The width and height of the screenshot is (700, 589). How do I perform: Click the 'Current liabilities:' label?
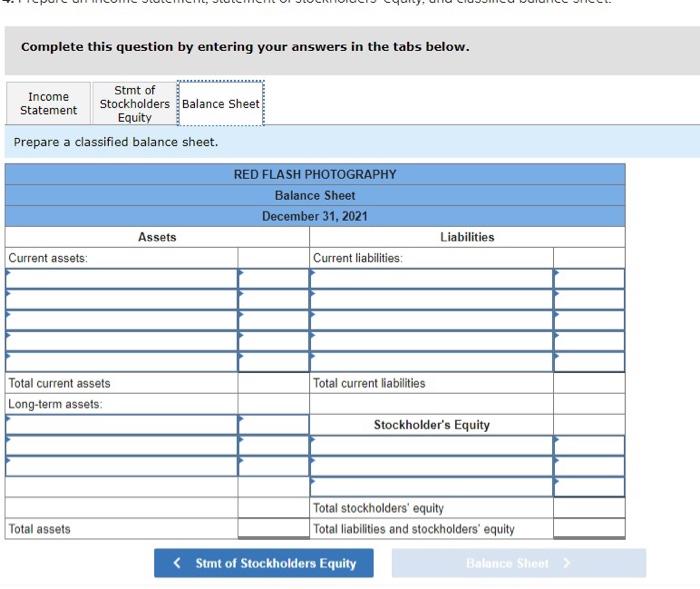(x=358, y=258)
